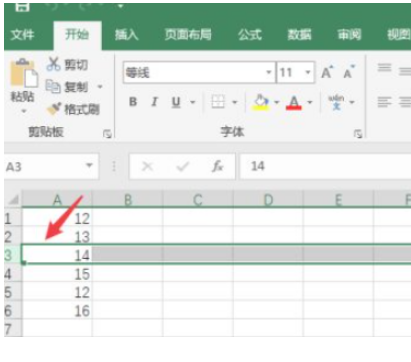This screenshot has height=362, width=411.
Task: Toggle bold formatting
Action: point(133,102)
